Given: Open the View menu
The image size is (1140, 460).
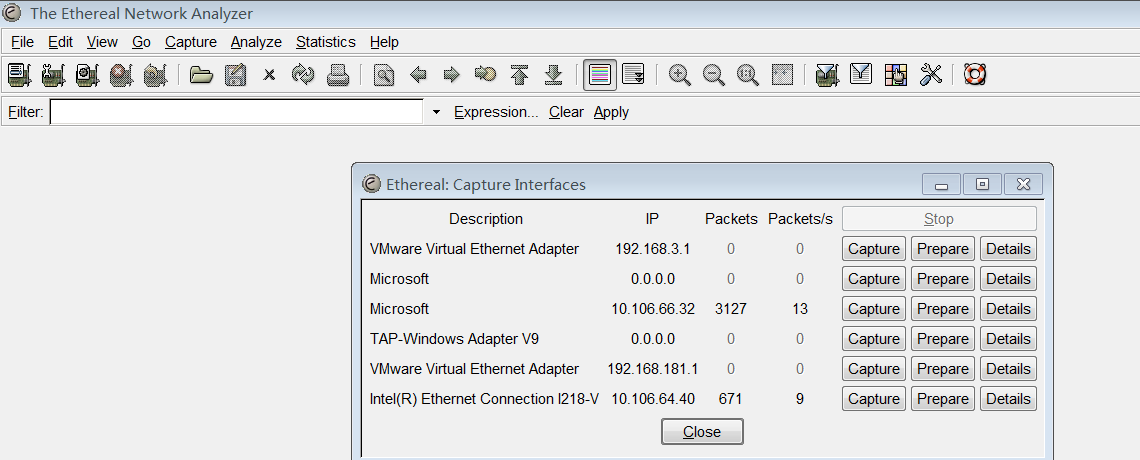Looking at the screenshot, I should [x=102, y=42].
